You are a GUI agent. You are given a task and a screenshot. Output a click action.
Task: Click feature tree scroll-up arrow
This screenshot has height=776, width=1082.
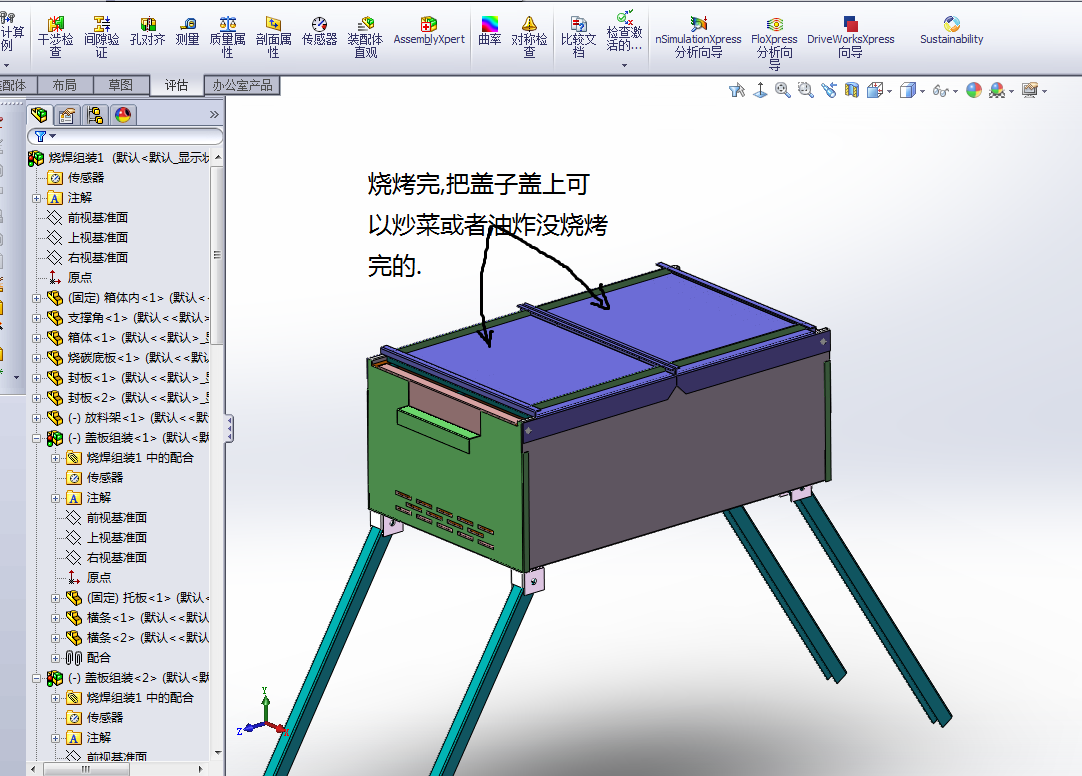[218, 158]
